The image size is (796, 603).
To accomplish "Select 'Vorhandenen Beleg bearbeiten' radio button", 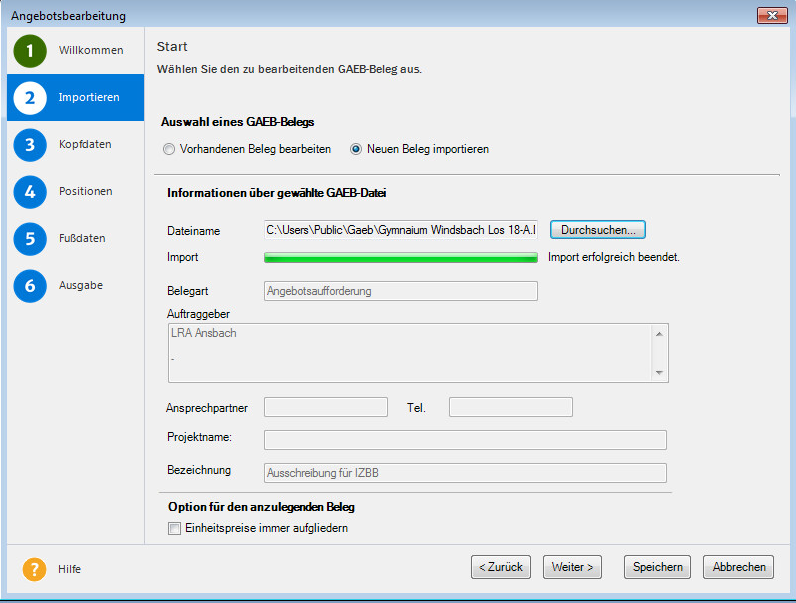I will [x=169, y=149].
